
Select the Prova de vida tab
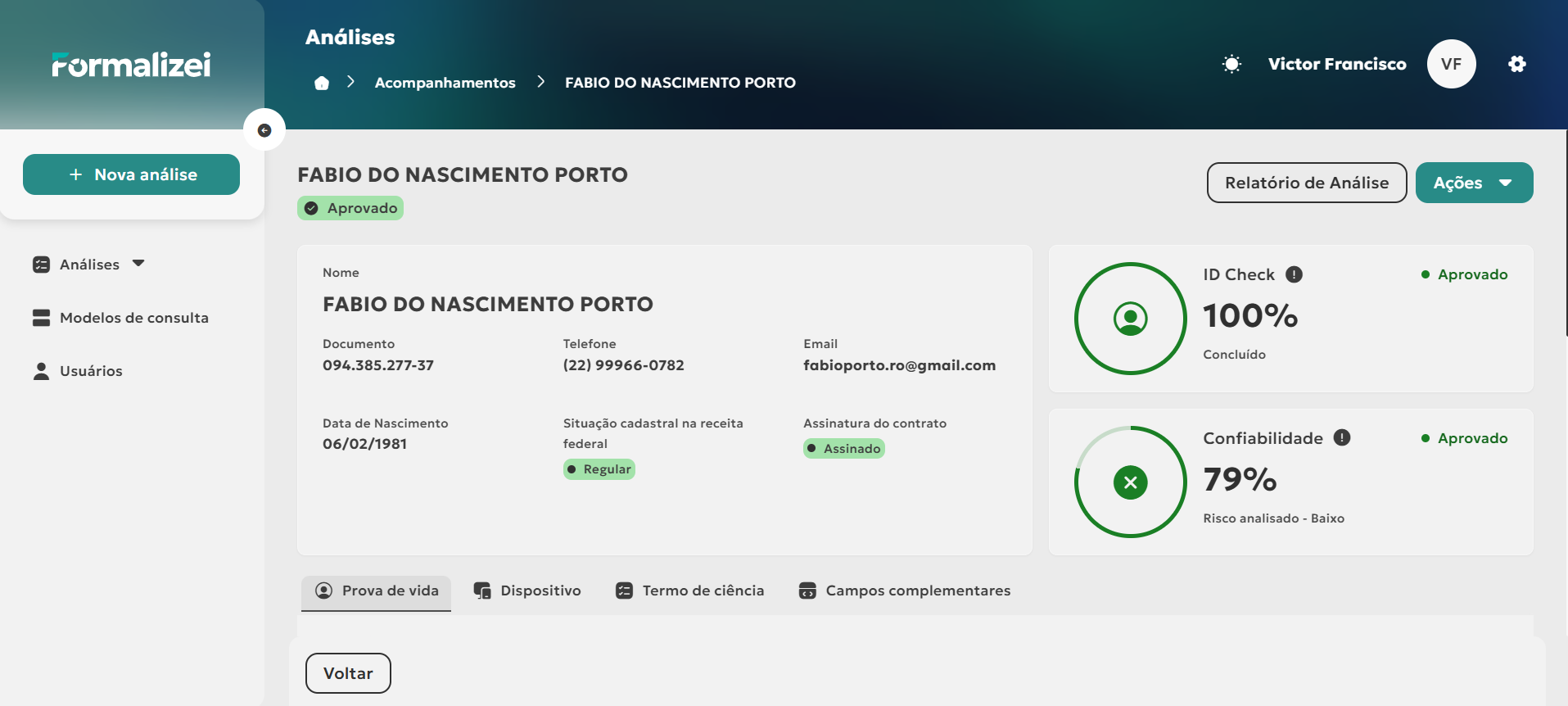pos(377,591)
